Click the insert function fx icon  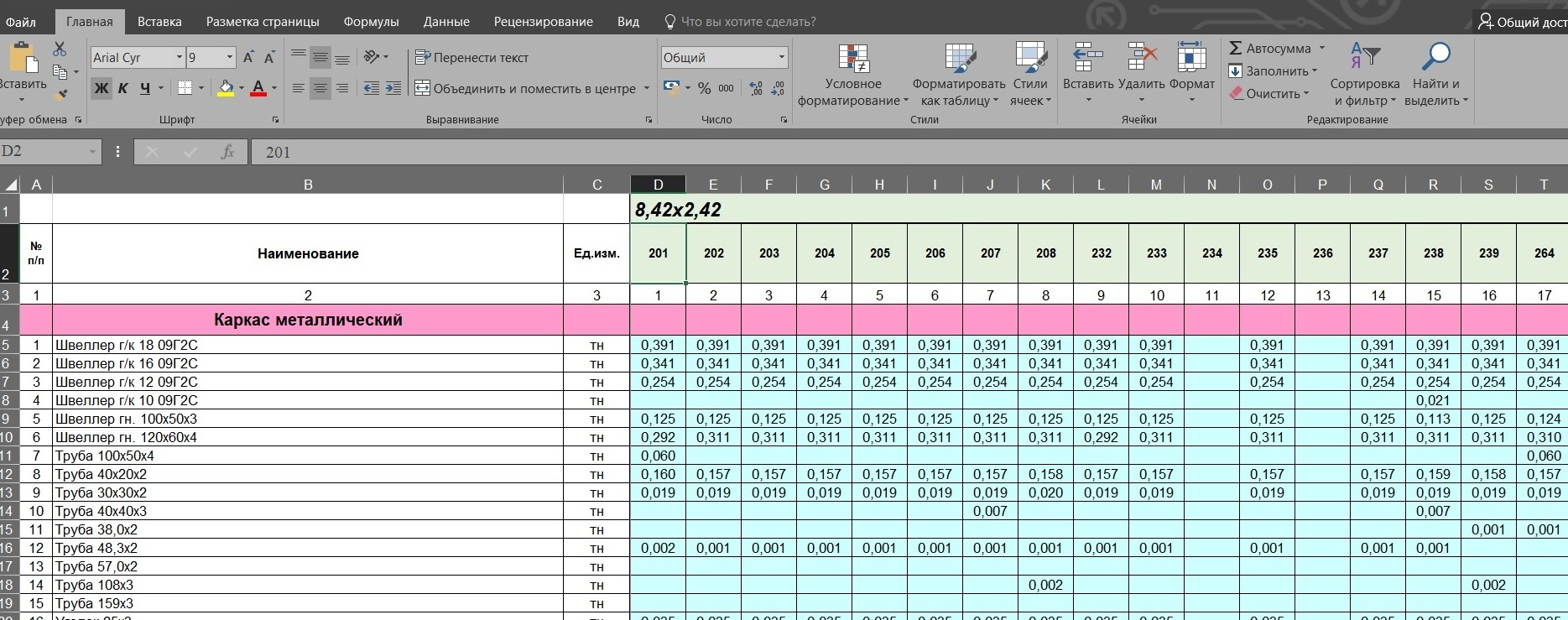click(x=227, y=152)
